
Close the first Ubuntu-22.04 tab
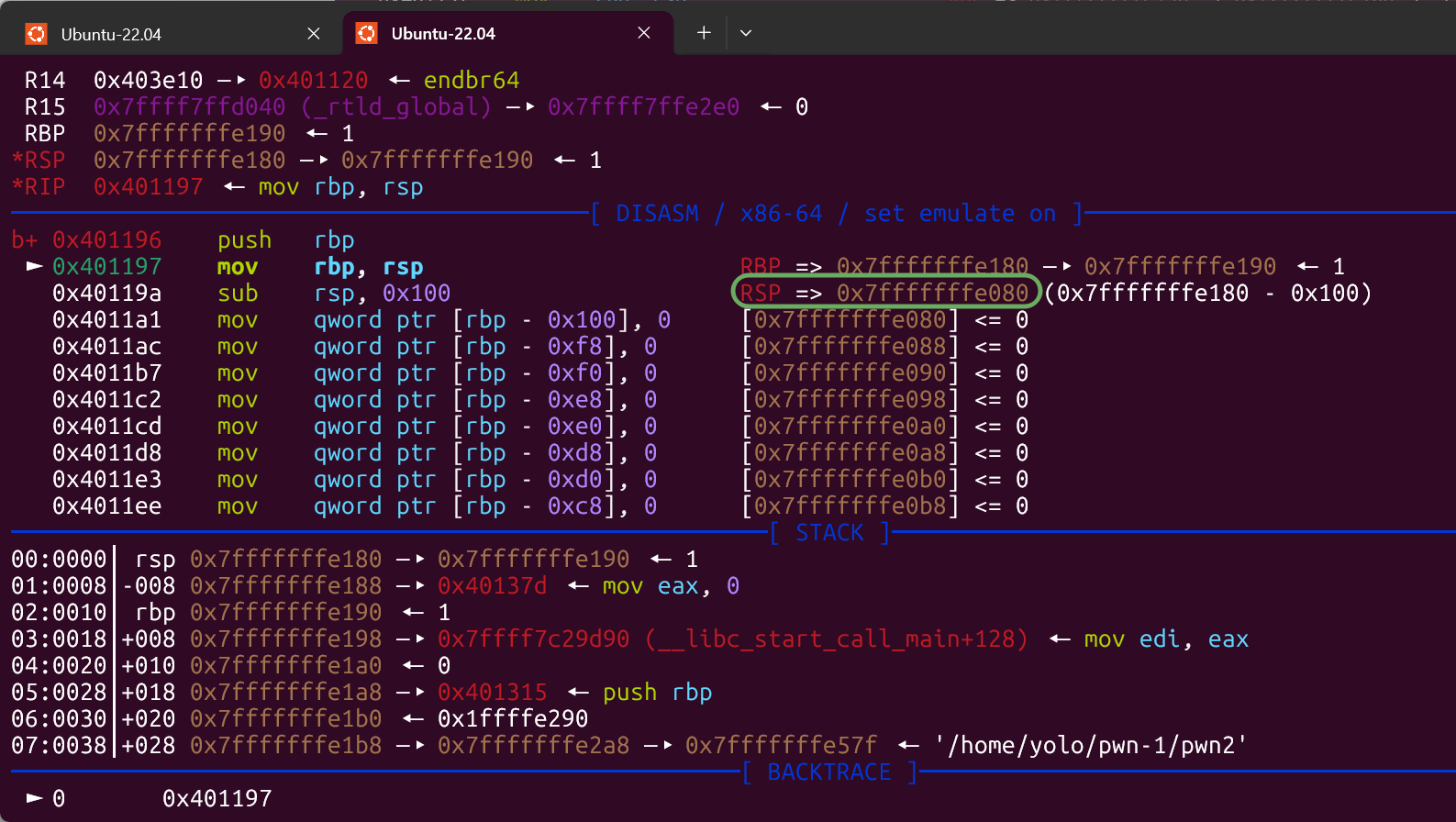(314, 33)
